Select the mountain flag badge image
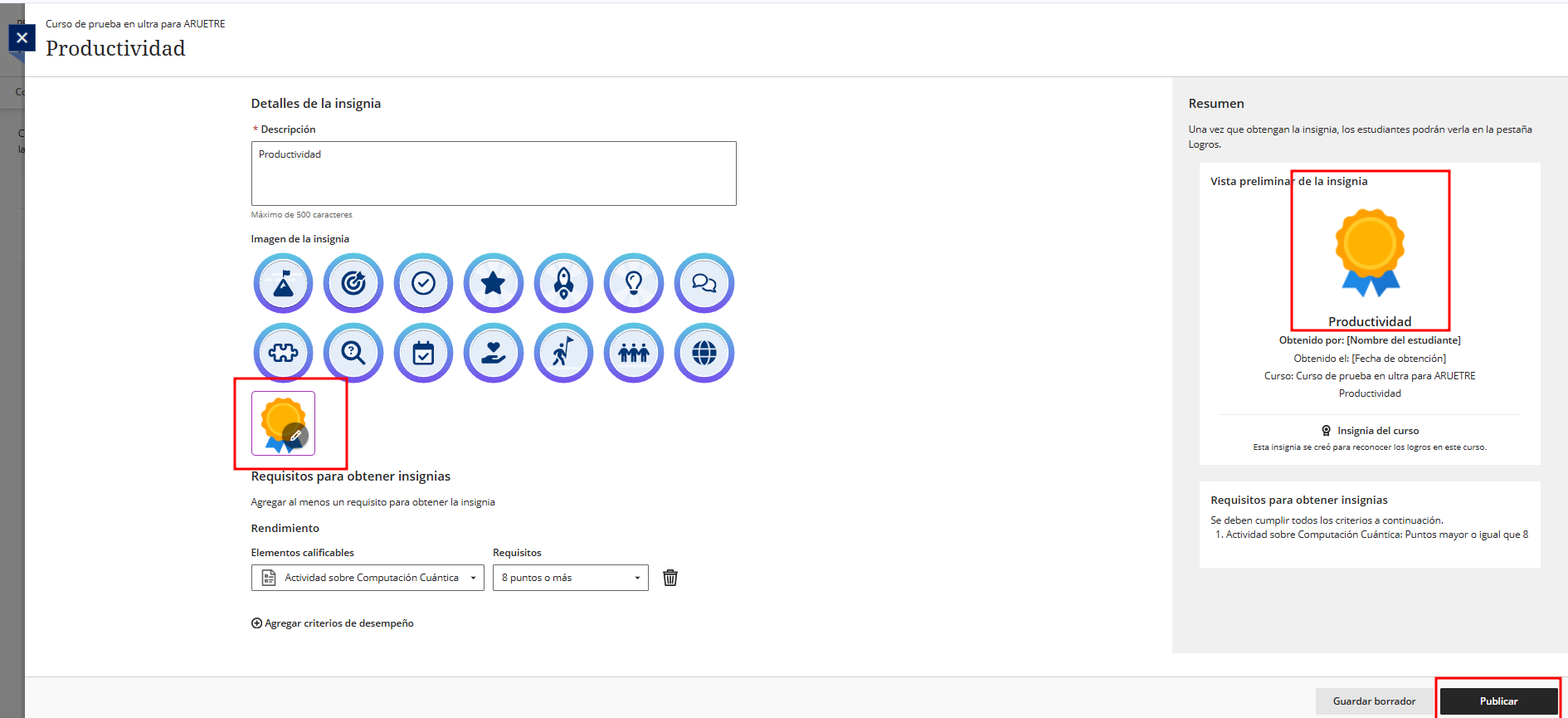1568x718 pixels. 283,284
